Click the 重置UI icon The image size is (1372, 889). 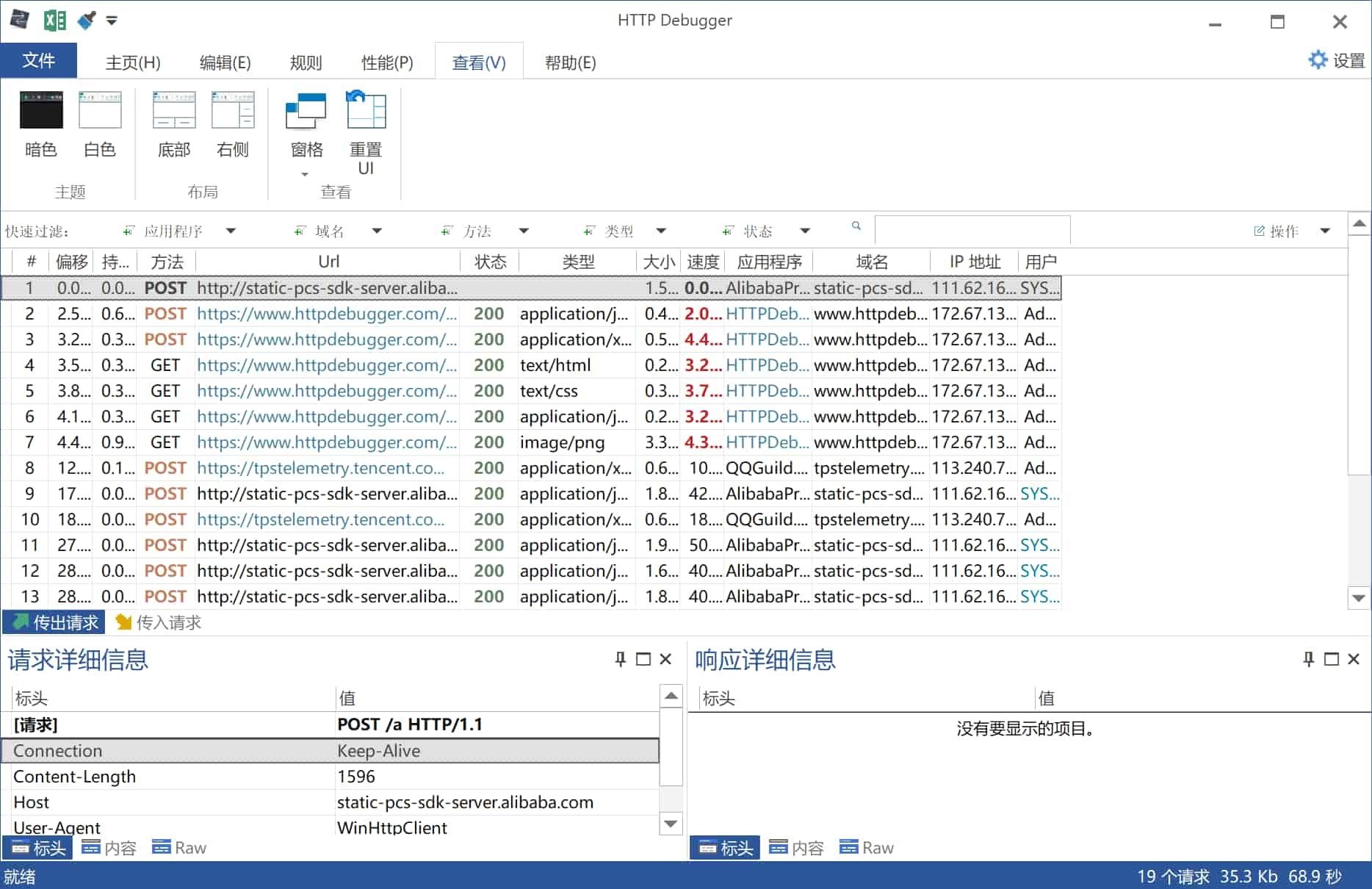(365, 110)
